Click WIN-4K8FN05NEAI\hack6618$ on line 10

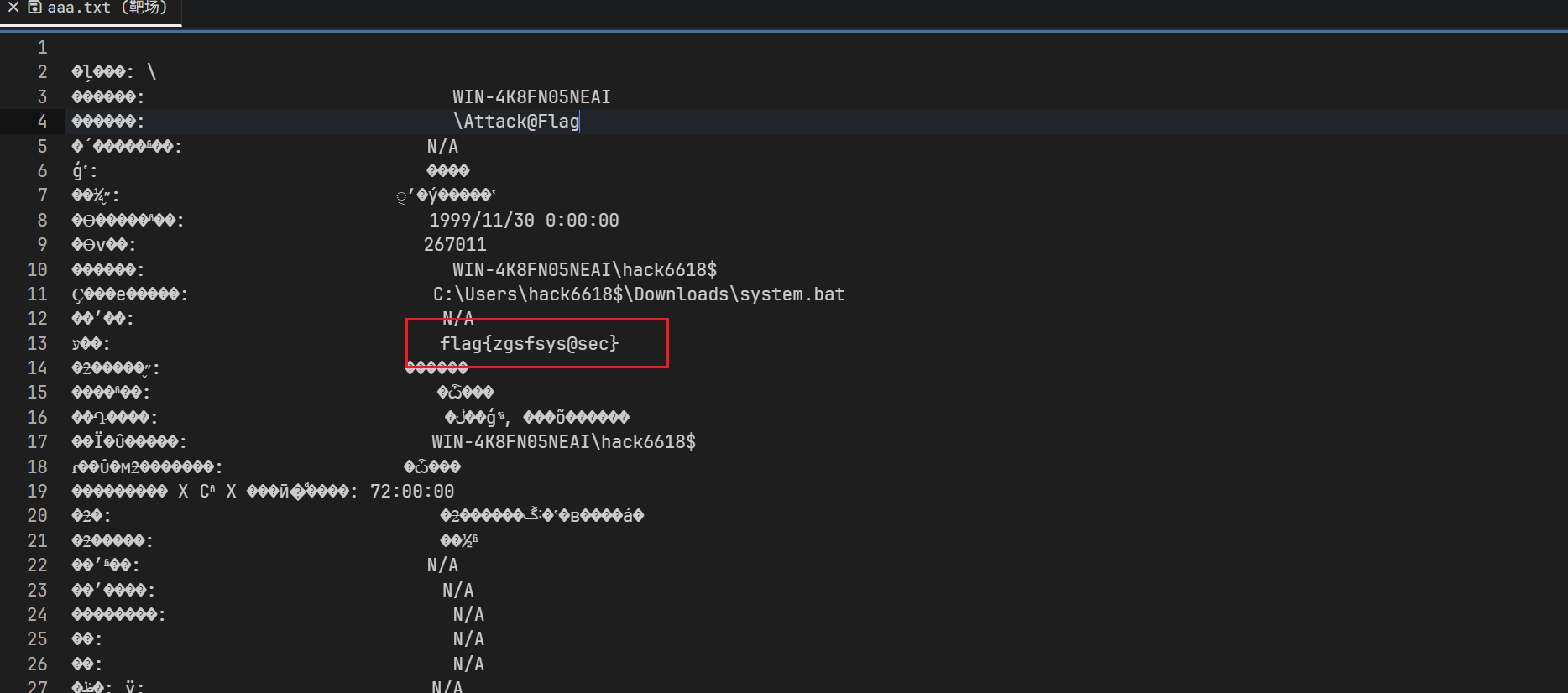[x=584, y=270]
